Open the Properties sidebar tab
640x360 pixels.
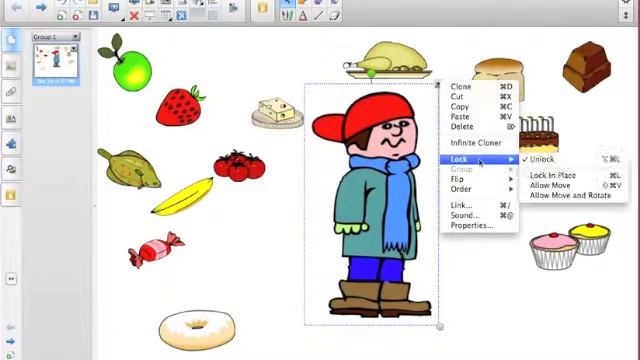coord(11,118)
